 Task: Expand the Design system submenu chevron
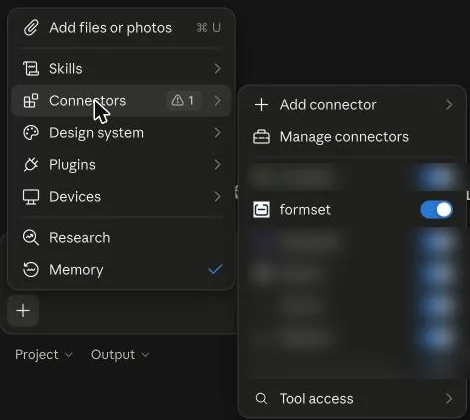click(218, 133)
